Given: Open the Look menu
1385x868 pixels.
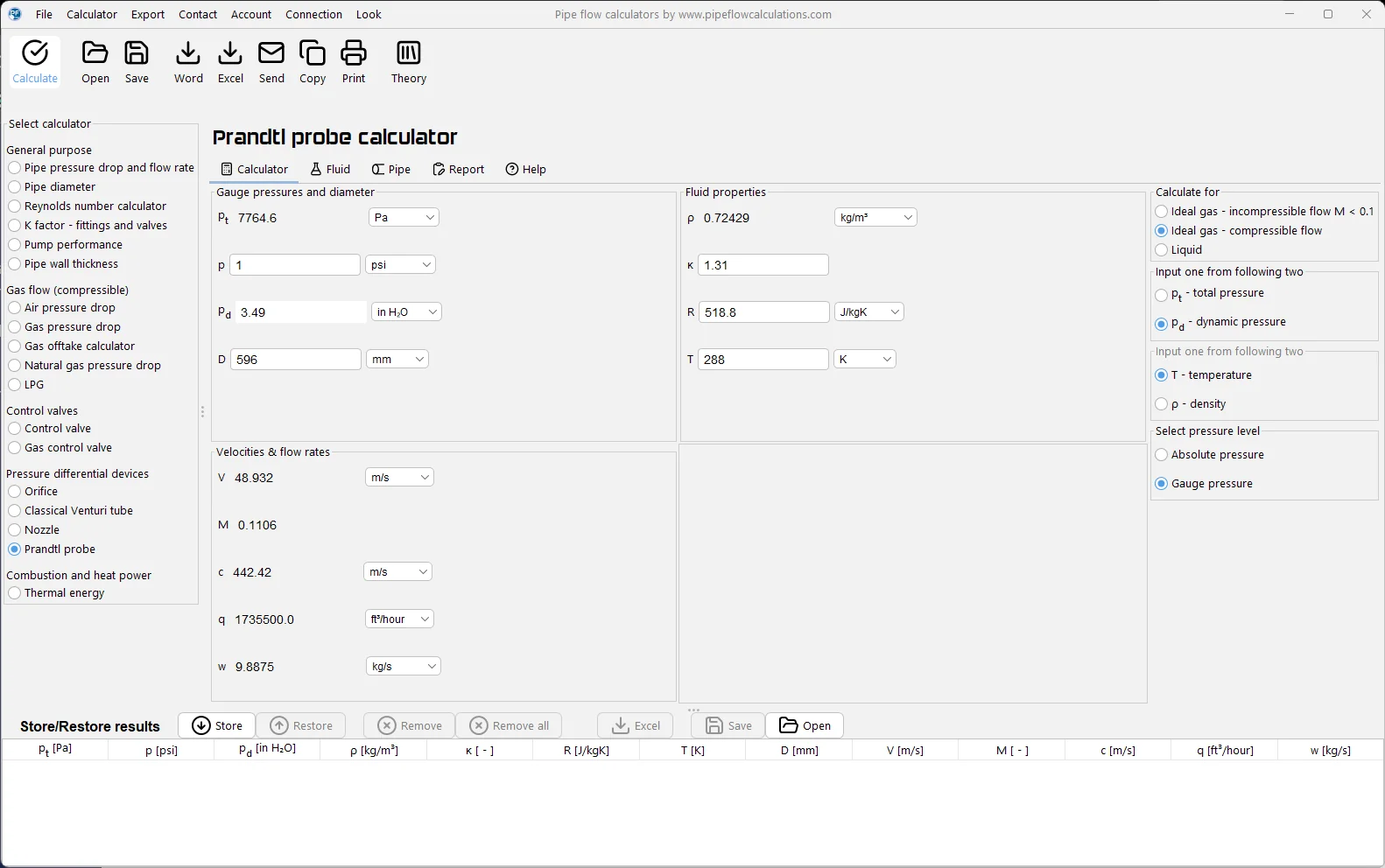Looking at the screenshot, I should (369, 14).
